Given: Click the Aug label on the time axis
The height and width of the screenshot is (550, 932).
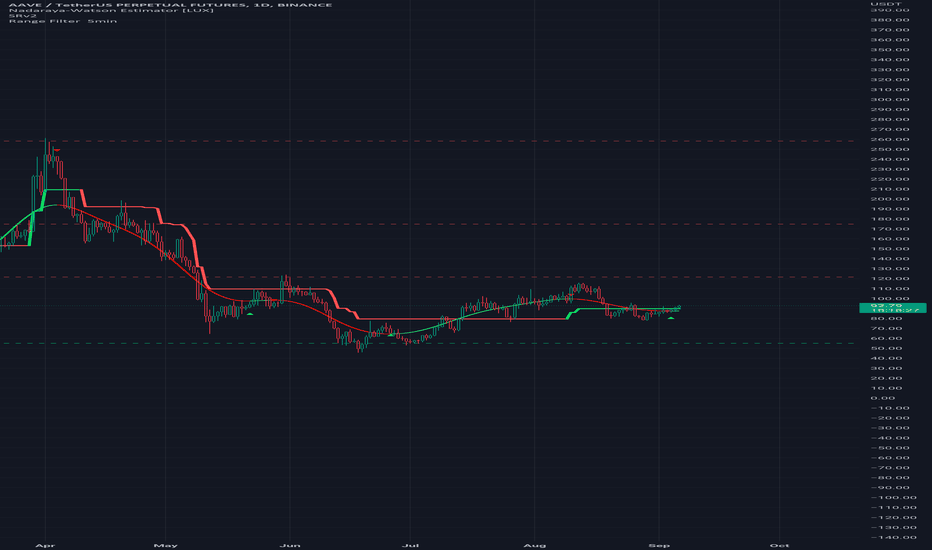Looking at the screenshot, I should point(534,545).
